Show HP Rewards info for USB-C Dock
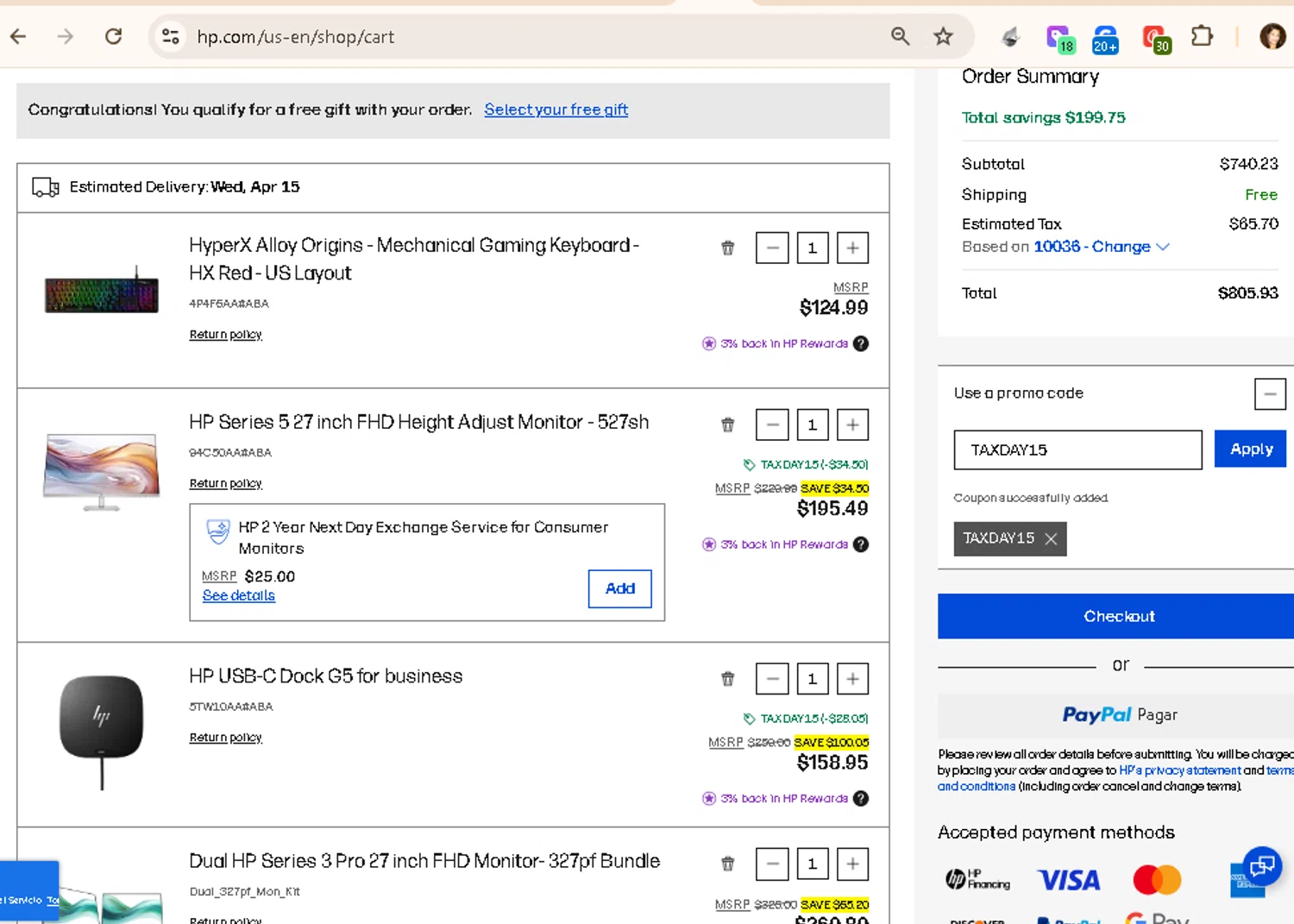Screen dimensions: 1294x924 pos(861,799)
